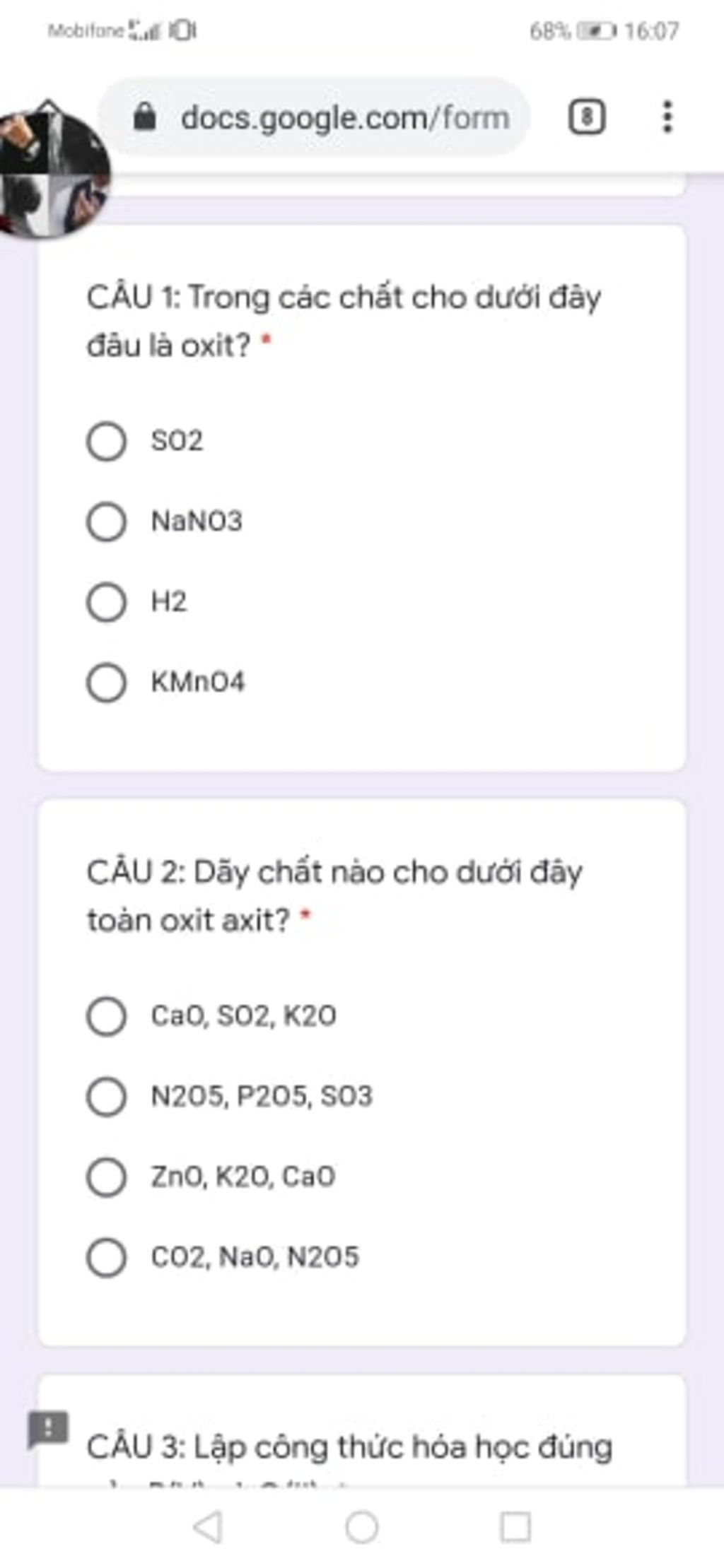Select the CaO, SO2, K2O option
The width and height of the screenshot is (724, 1568).
[x=107, y=1016]
